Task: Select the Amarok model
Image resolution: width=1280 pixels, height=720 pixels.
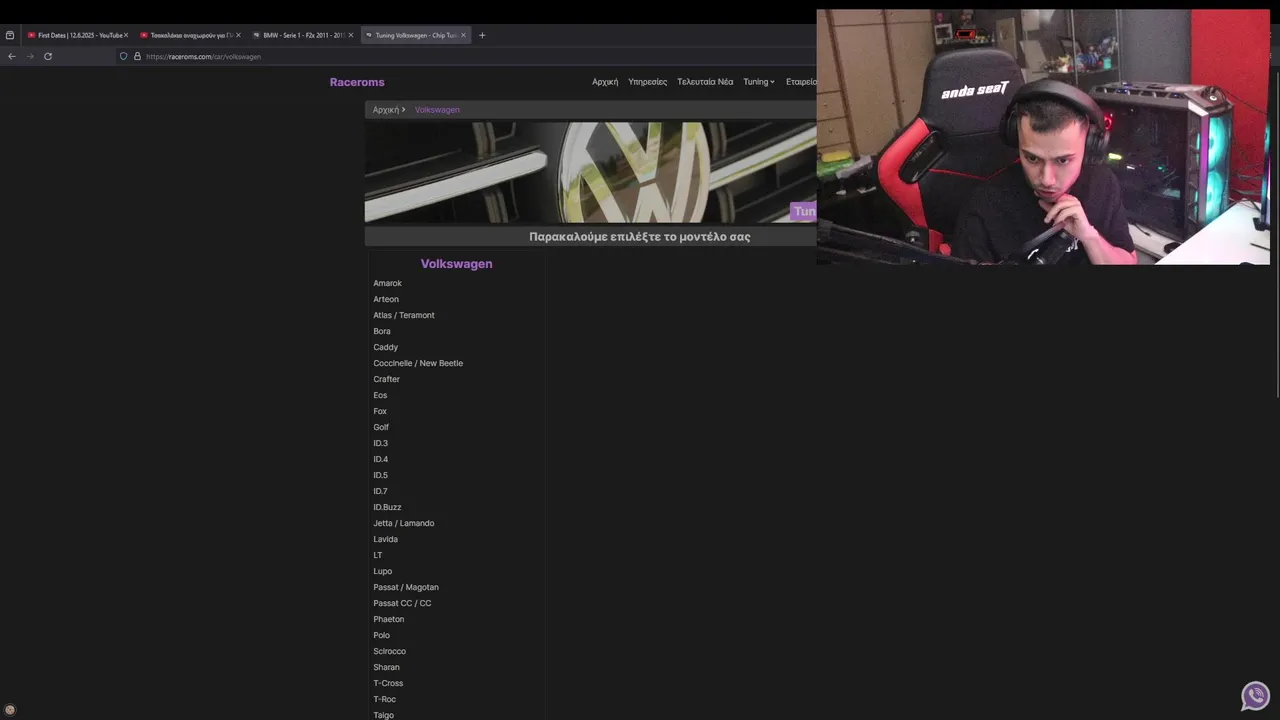Action: pos(387,283)
